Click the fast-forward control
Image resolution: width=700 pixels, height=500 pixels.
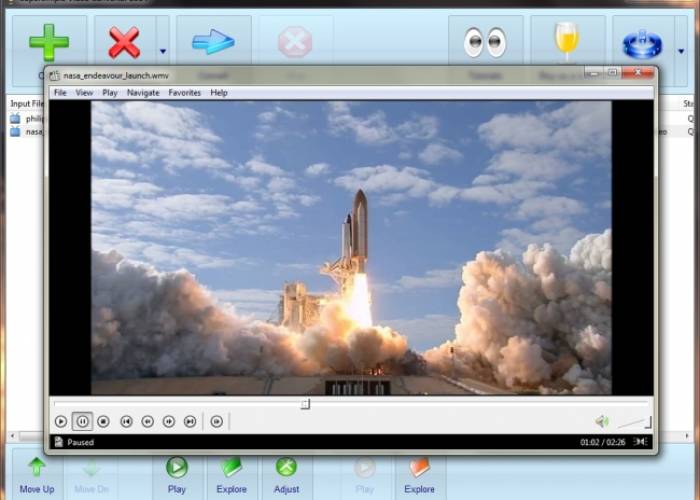(169, 421)
